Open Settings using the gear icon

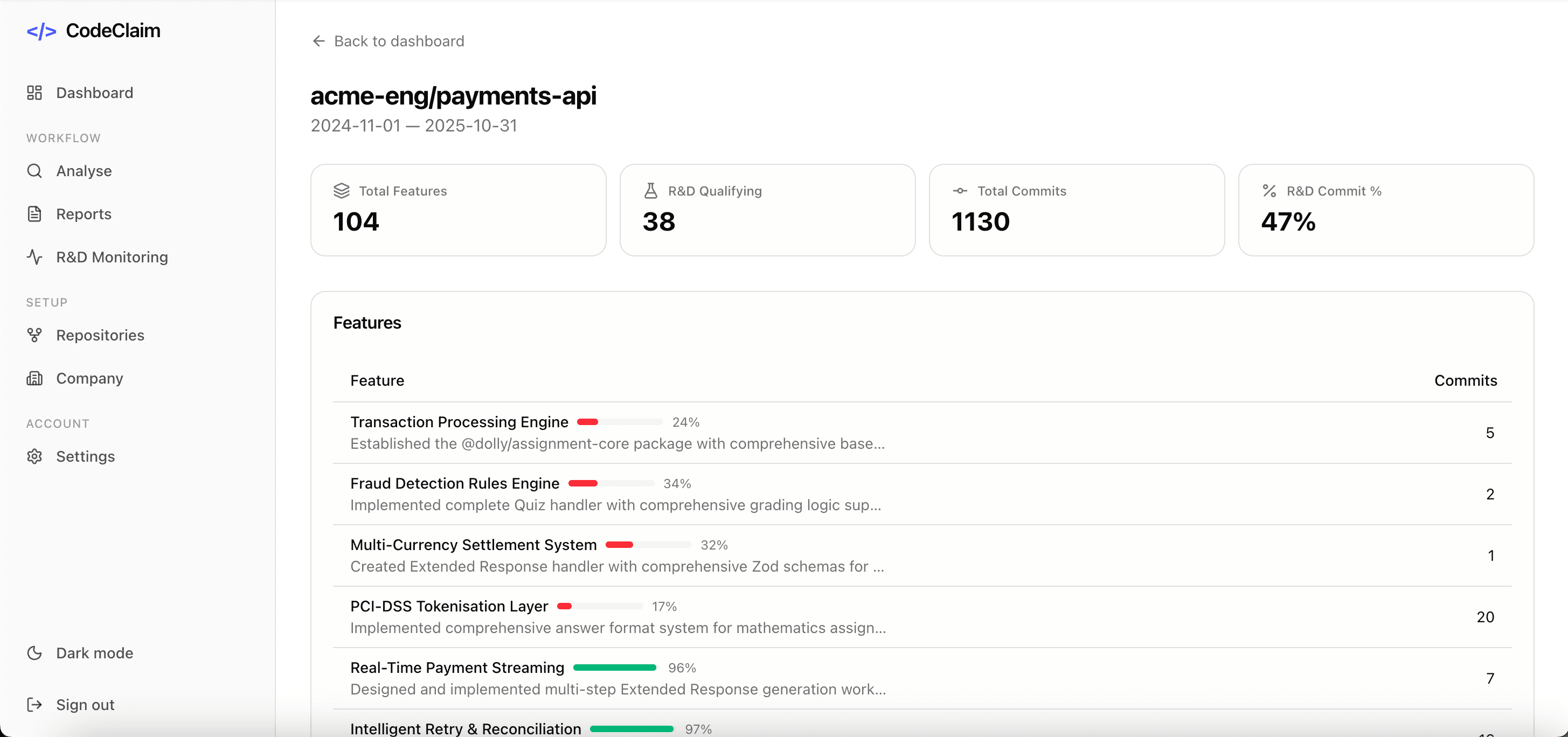34,456
